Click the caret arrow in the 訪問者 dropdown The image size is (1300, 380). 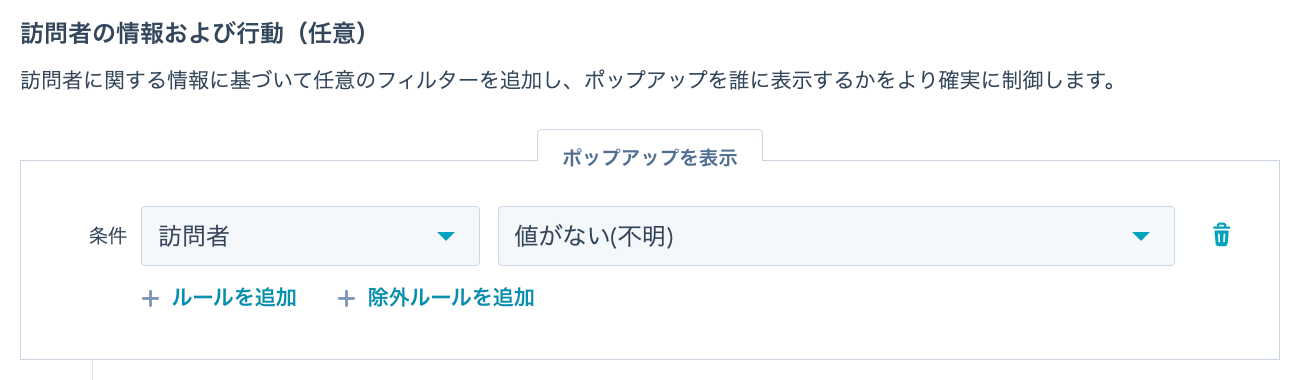click(446, 236)
